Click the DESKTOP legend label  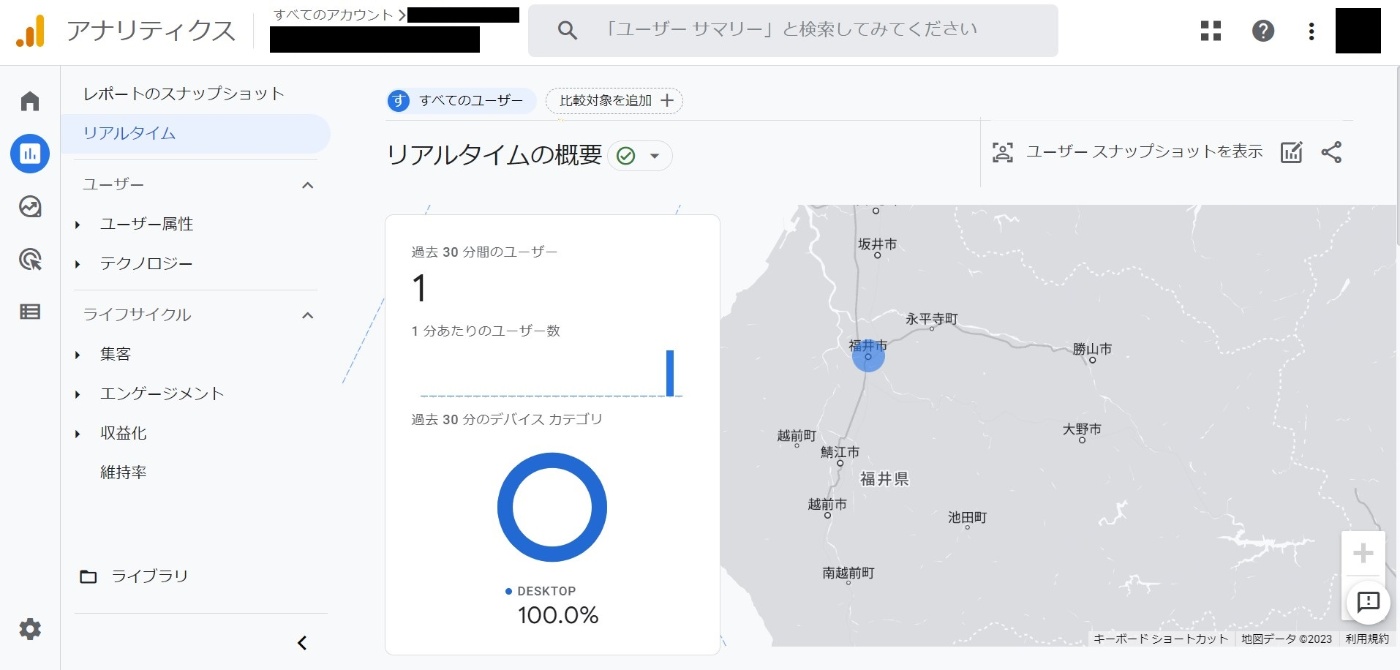[x=546, y=591]
